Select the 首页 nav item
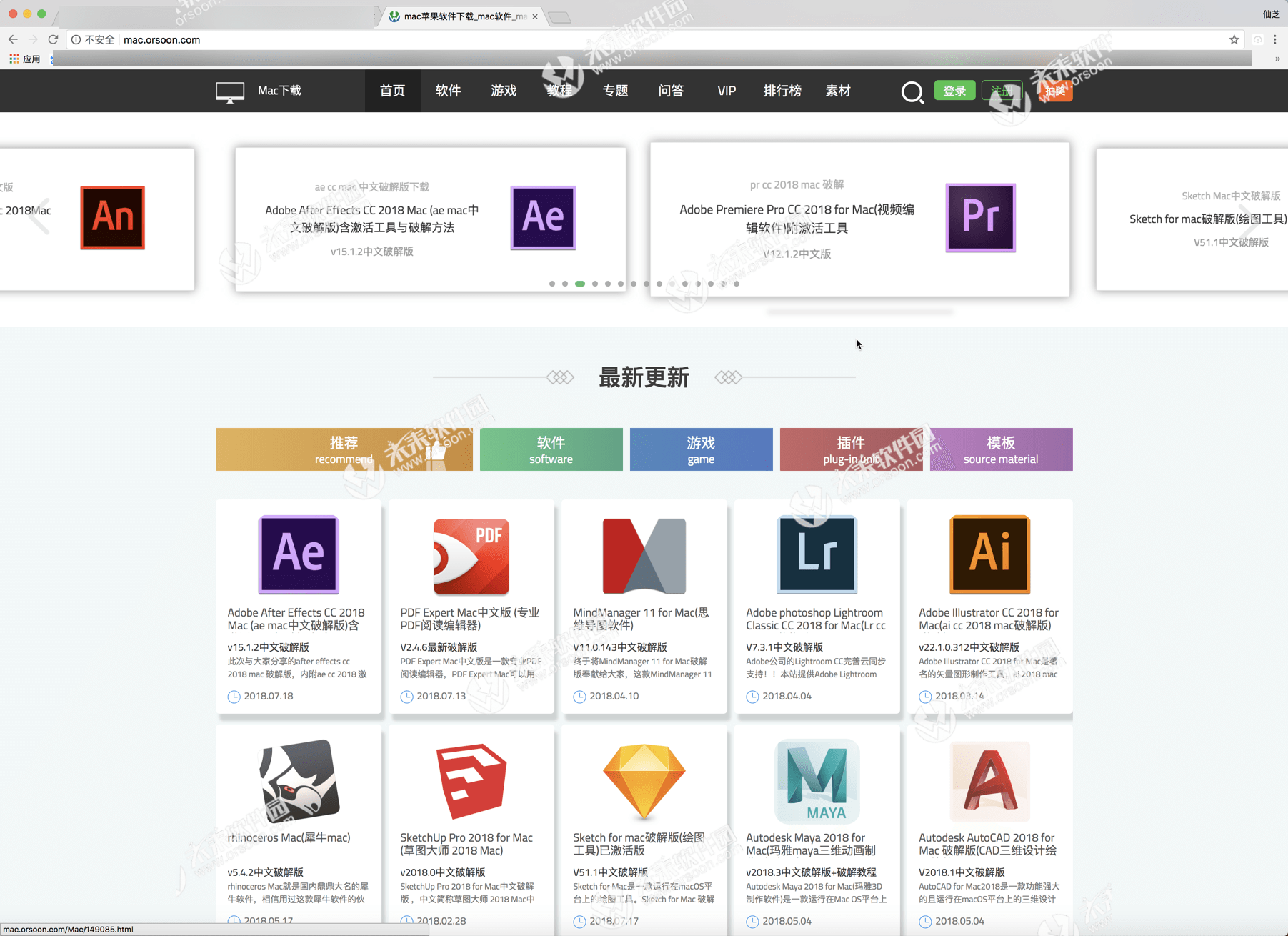This screenshot has width=1288, height=936. (x=392, y=91)
